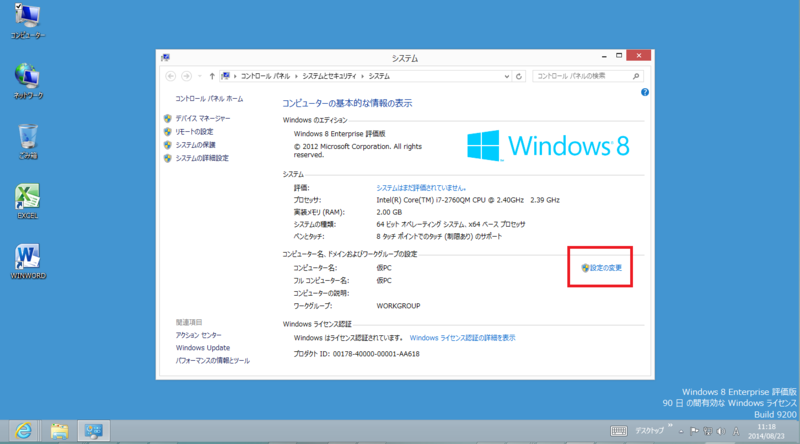800x444 pixels.
Task: Go up one level with the up arrow
Action: 212,76
